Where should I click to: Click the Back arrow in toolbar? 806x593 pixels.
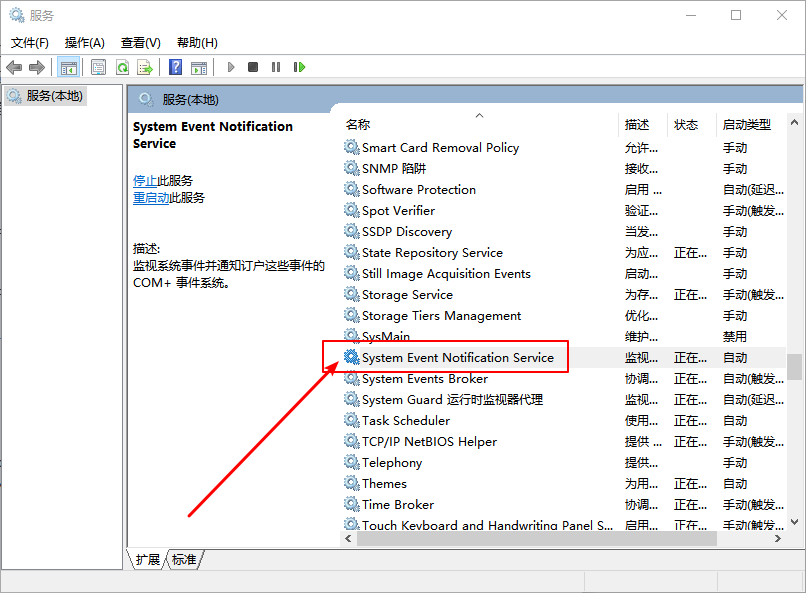(x=14, y=67)
